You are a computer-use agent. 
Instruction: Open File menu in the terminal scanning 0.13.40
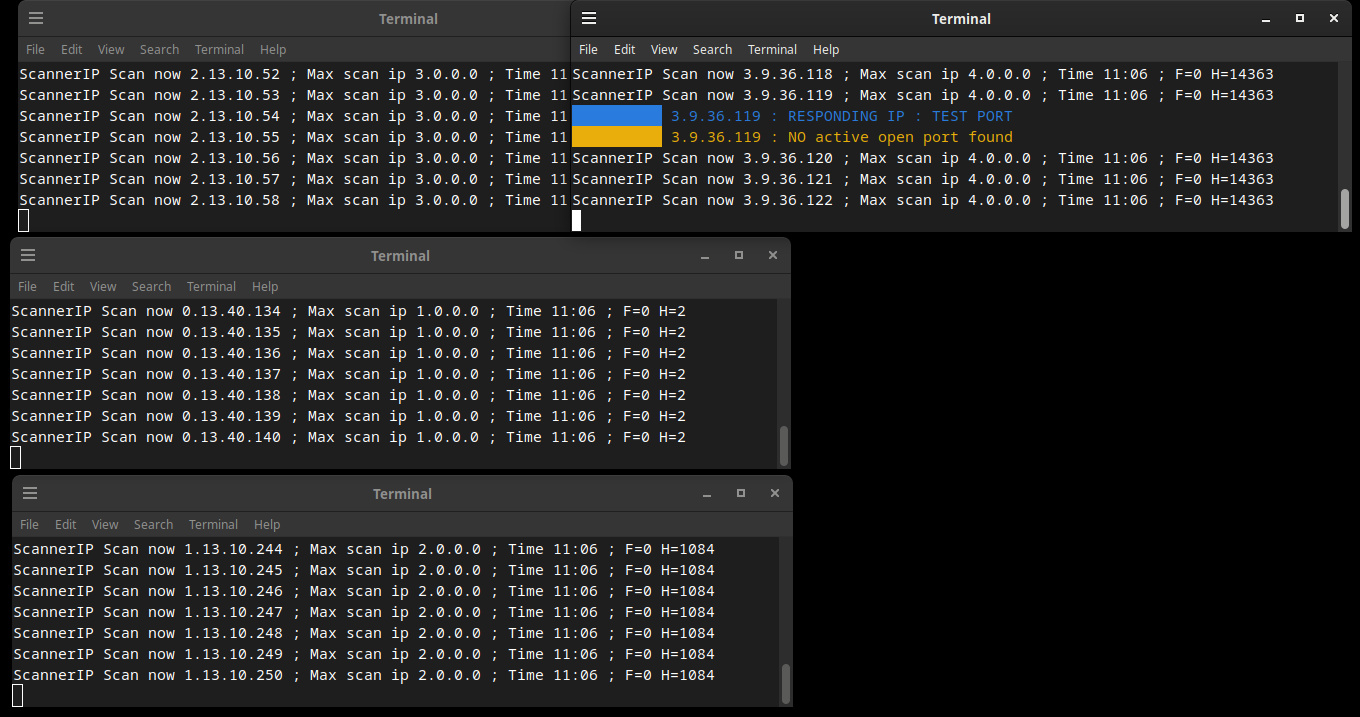click(27, 286)
